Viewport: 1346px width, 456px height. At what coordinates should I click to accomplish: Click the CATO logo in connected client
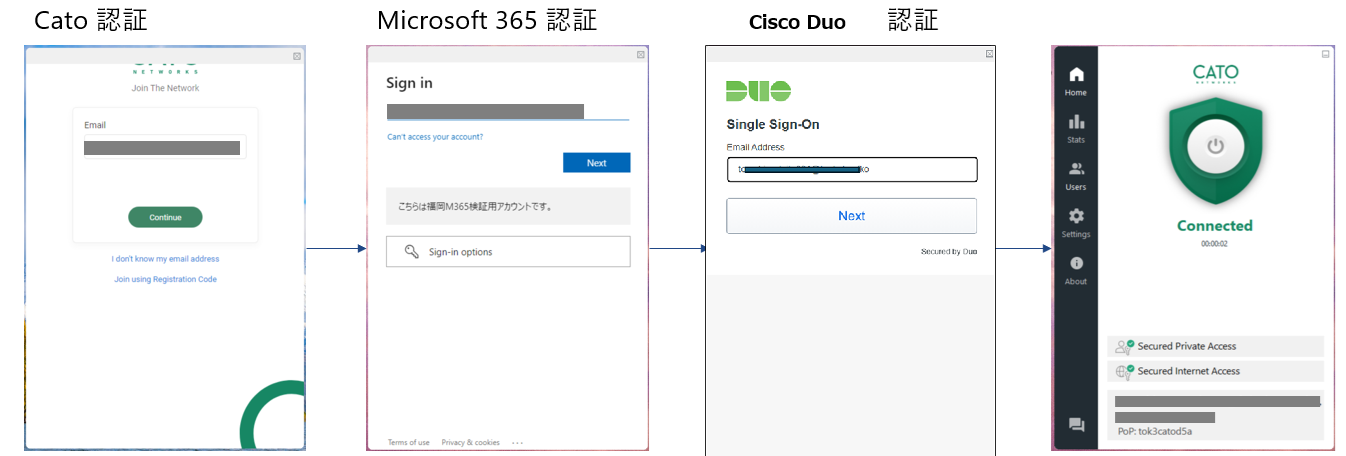(x=1215, y=74)
